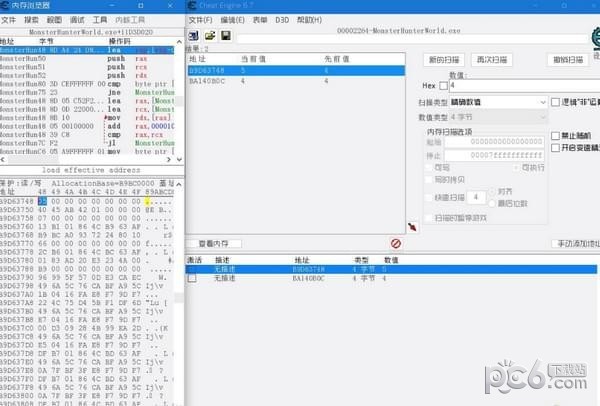Select the highlighted address list row B9D63748
Viewport: 600px width, 406px height.
pyautogui.click(x=391, y=269)
